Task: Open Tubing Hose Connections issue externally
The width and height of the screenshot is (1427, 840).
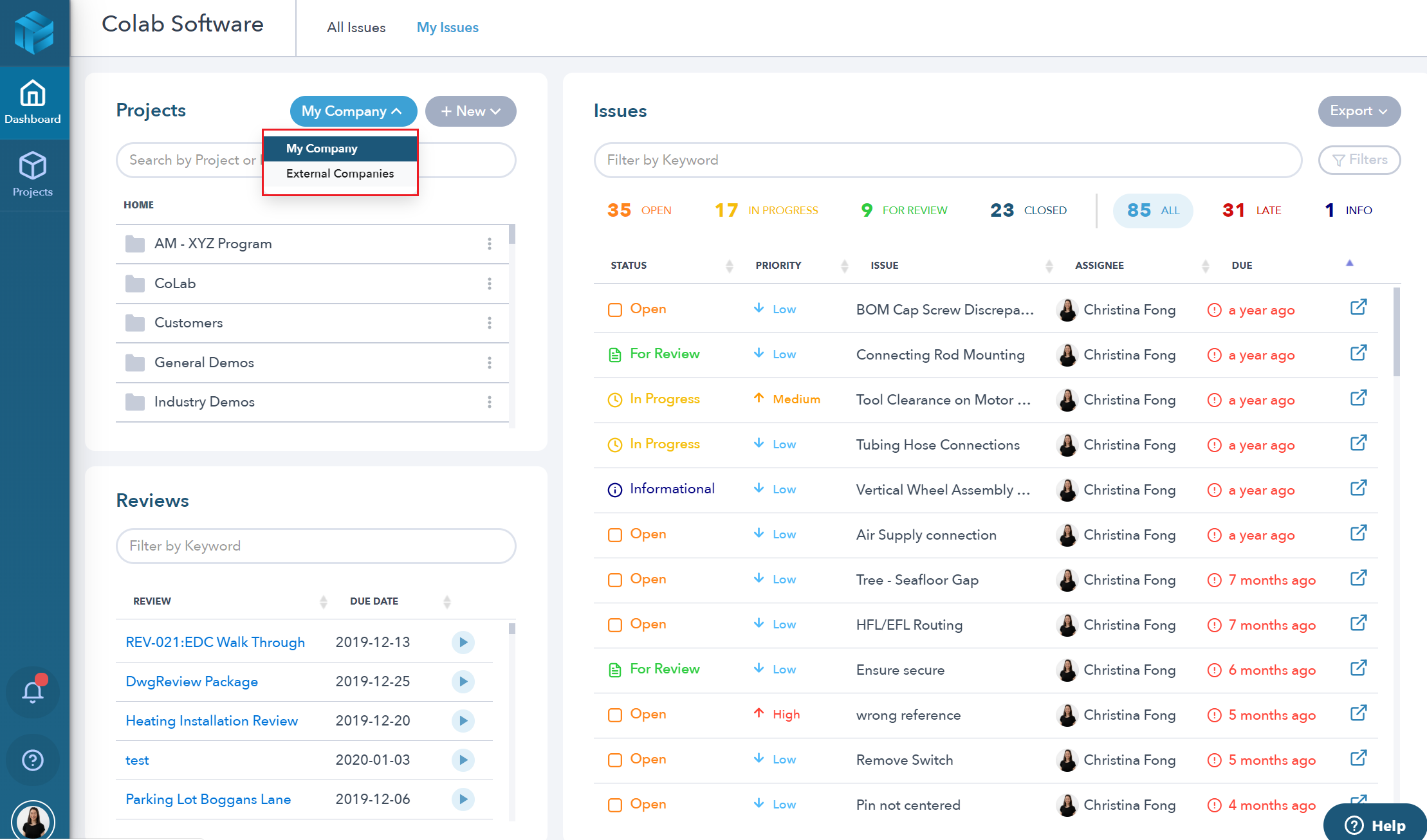Action: [x=1358, y=443]
